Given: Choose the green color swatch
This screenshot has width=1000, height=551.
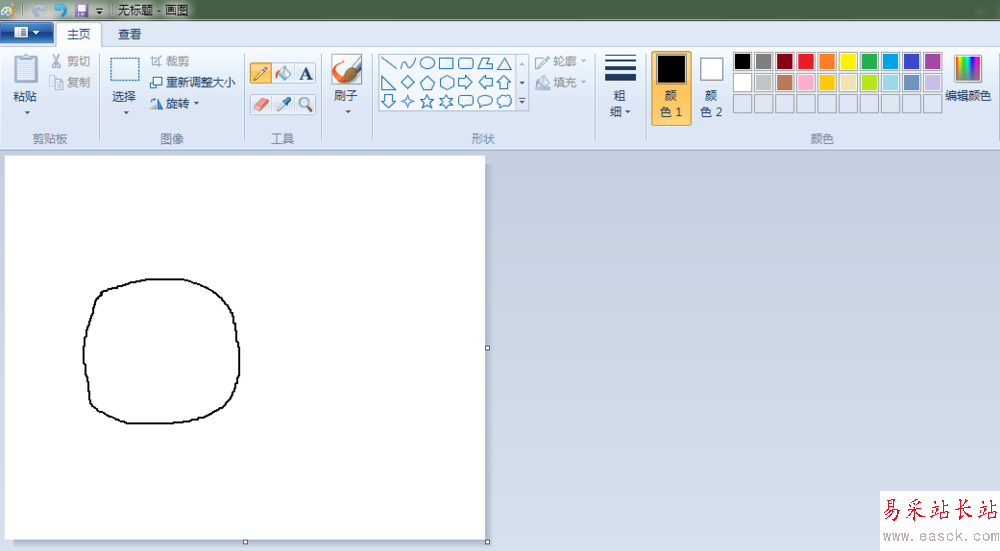Looking at the screenshot, I should pyautogui.click(x=869, y=61).
